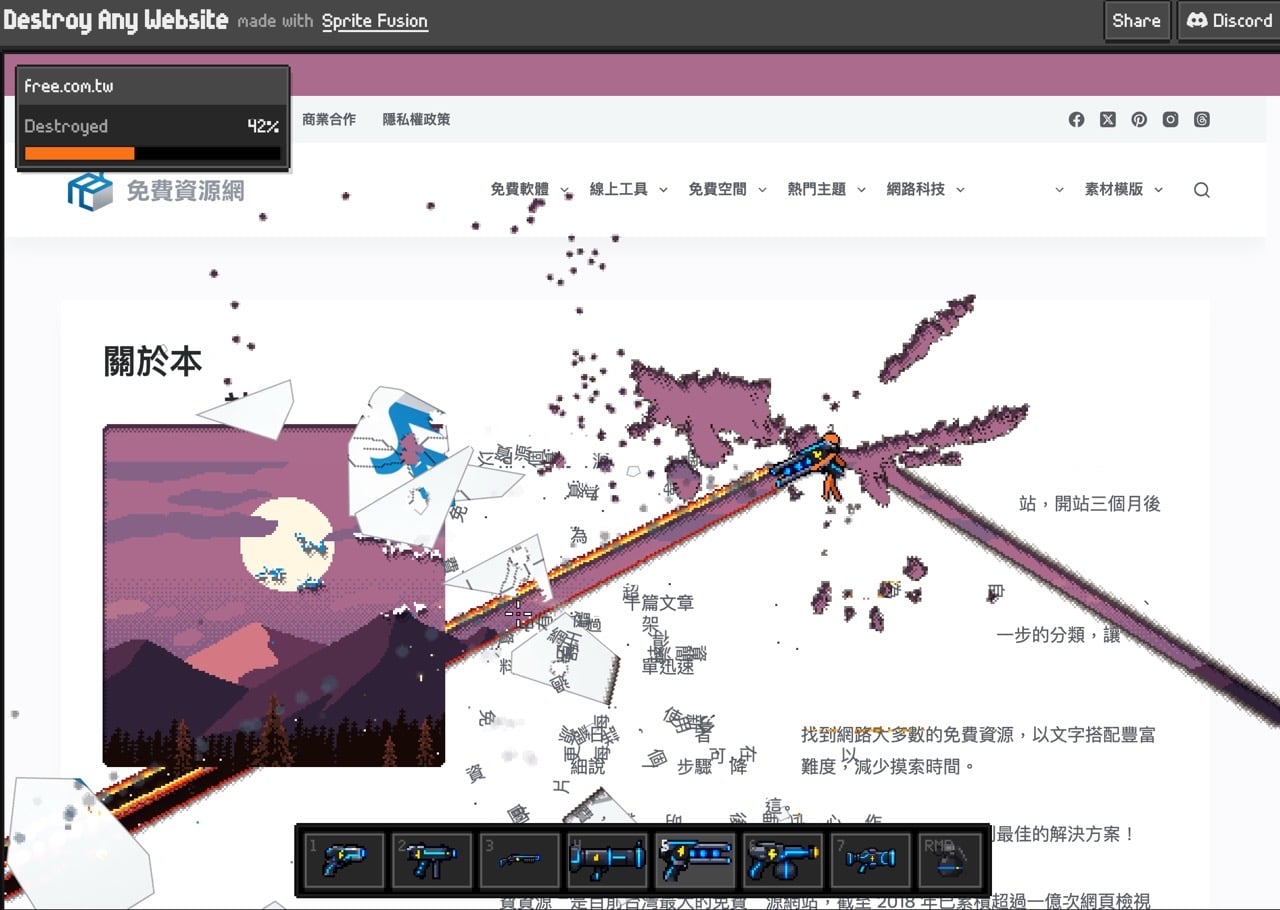Select weapon slot 5 laser gun
Image resolution: width=1280 pixels, height=910 pixels.
pos(695,860)
